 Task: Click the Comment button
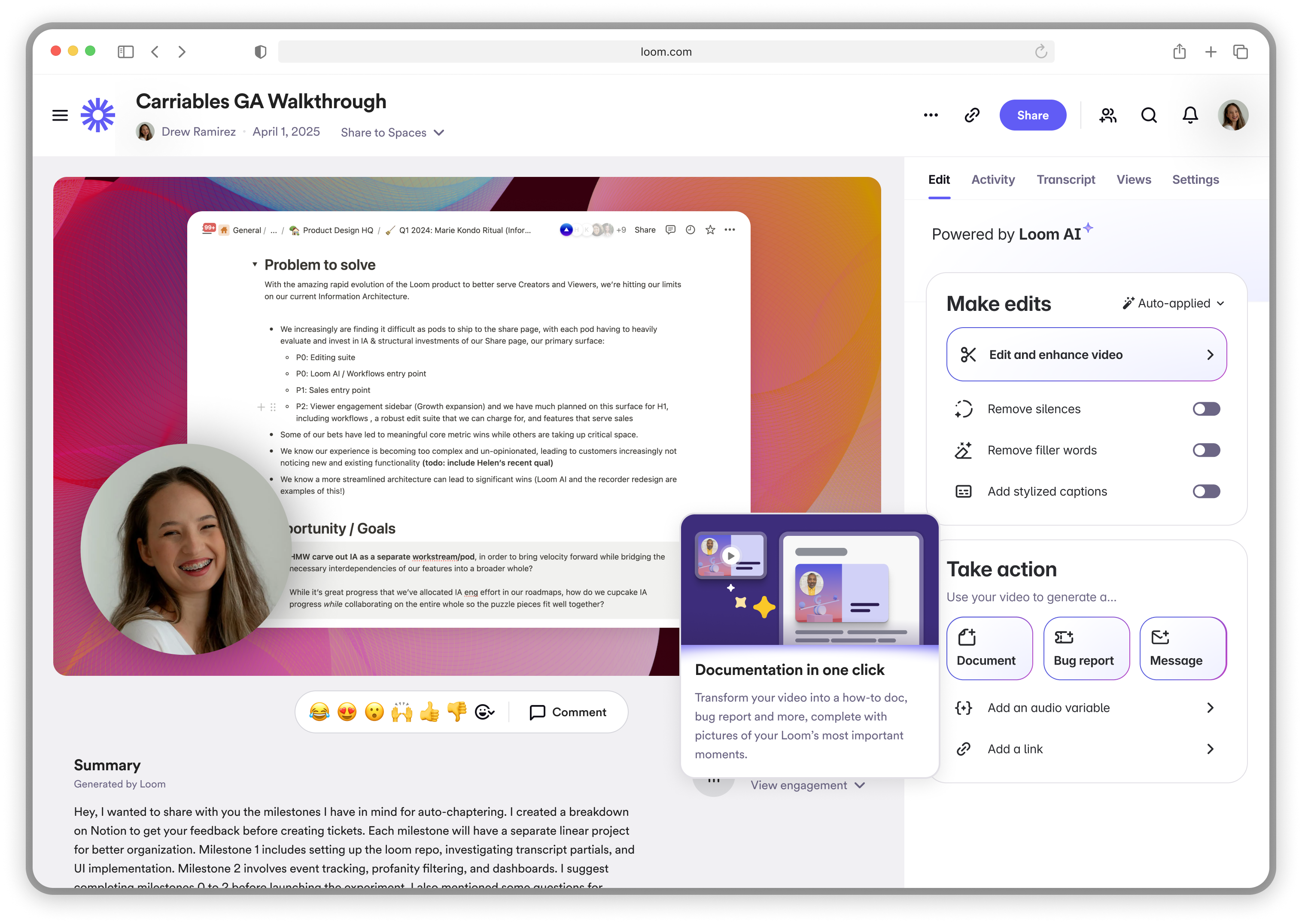point(568,712)
